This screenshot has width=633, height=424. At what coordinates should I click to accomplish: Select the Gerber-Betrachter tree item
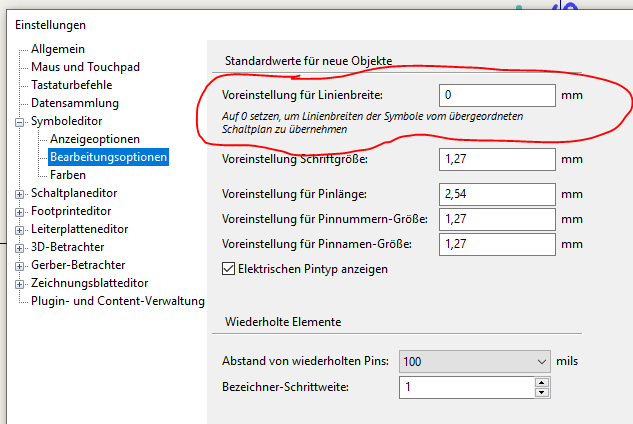pos(78,265)
